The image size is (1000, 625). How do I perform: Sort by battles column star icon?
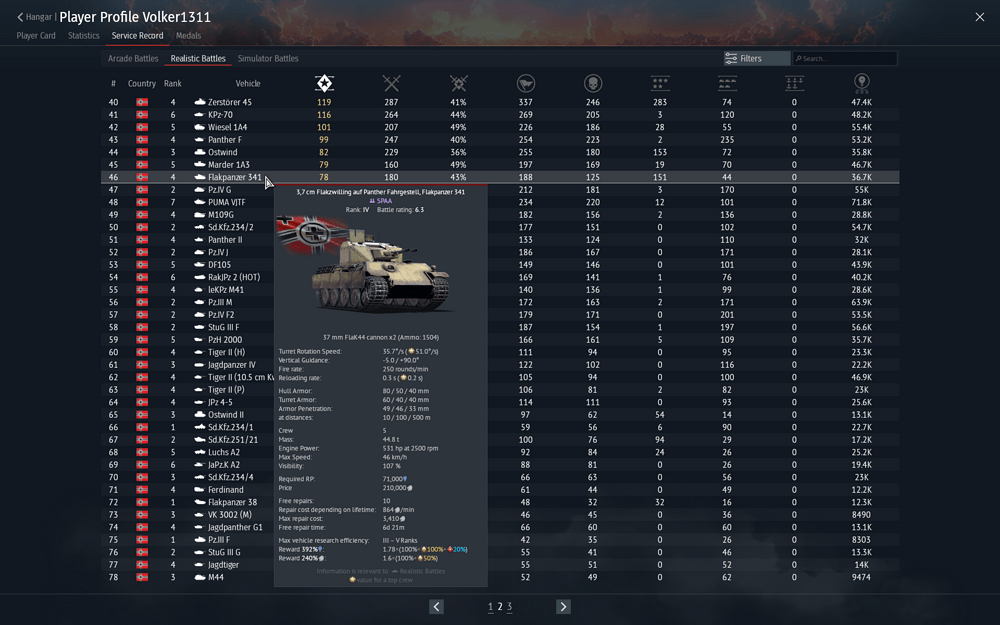tap(324, 83)
